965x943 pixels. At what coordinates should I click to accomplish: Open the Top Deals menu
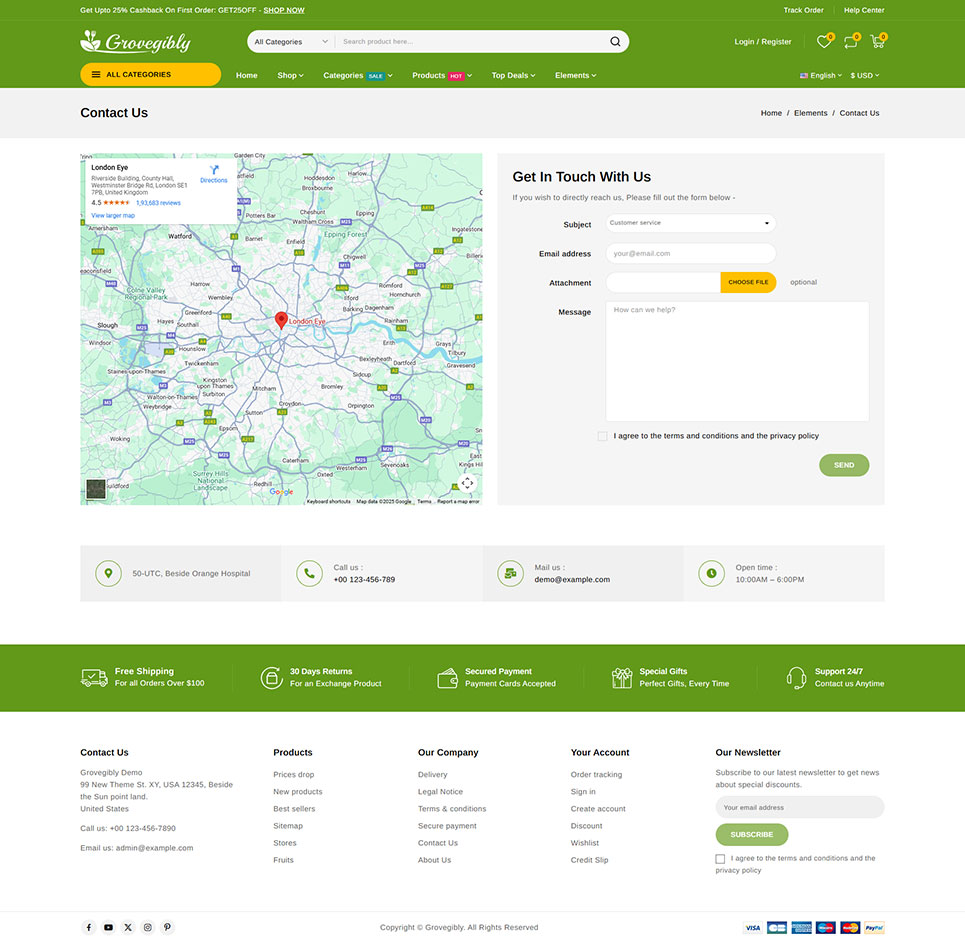tap(513, 75)
